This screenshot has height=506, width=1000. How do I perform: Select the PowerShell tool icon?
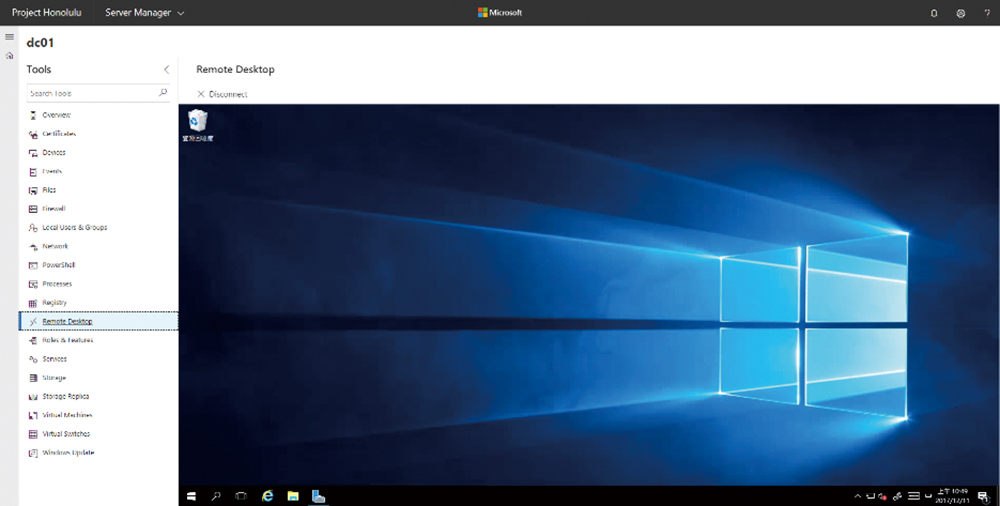33,265
